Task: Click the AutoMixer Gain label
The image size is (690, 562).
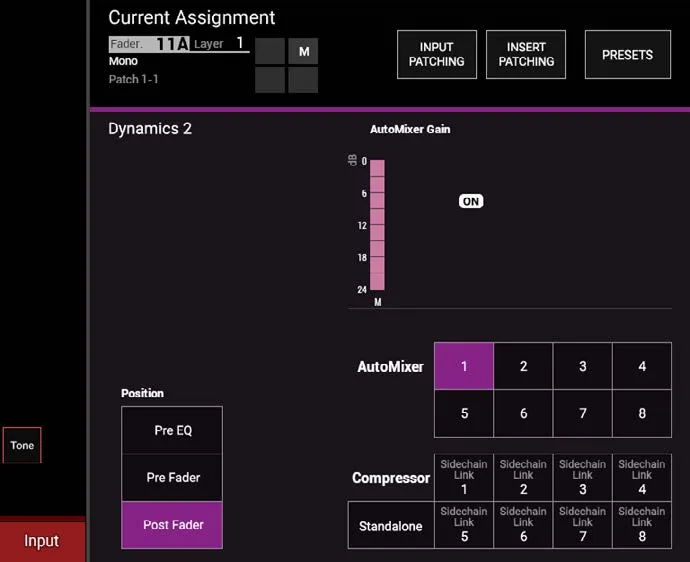Action: point(410,129)
